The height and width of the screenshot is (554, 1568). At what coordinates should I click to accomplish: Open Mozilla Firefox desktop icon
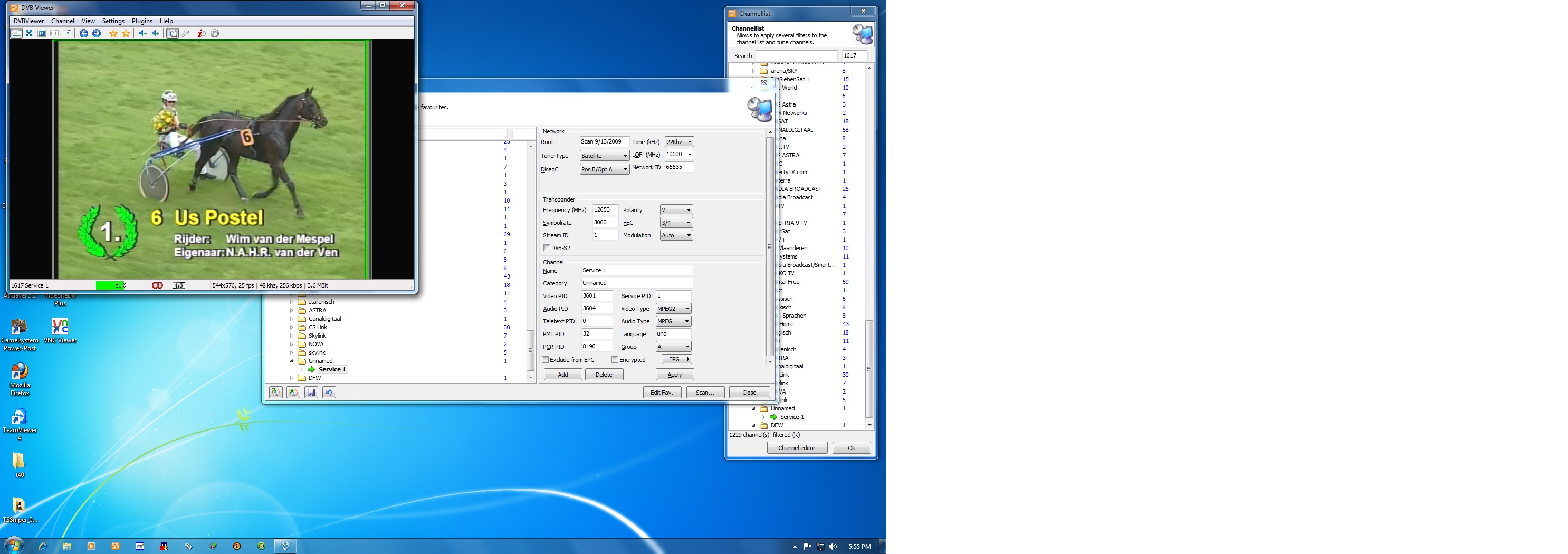(20, 379)
